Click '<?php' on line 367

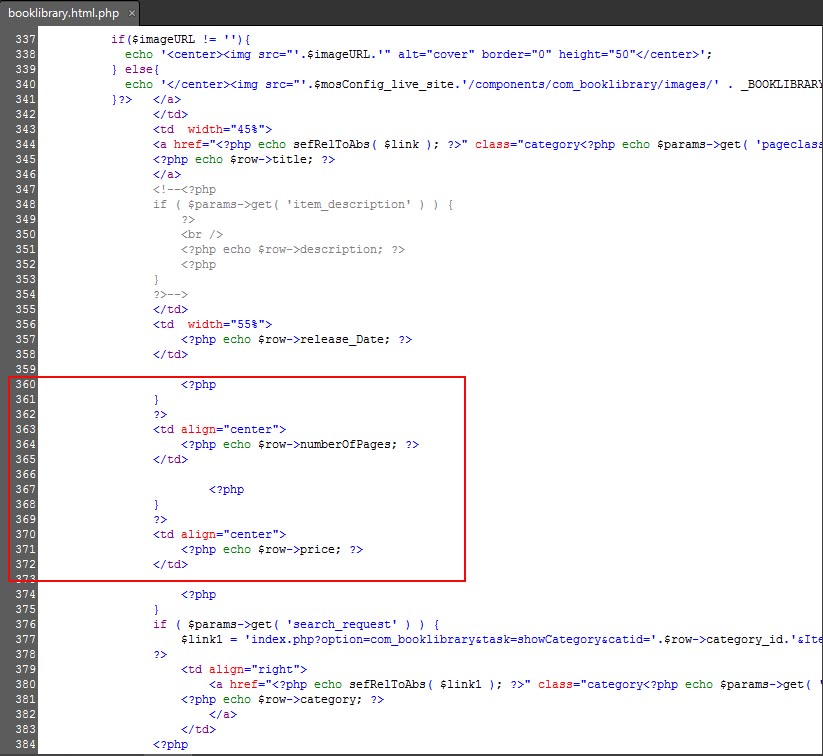[226, 489]
